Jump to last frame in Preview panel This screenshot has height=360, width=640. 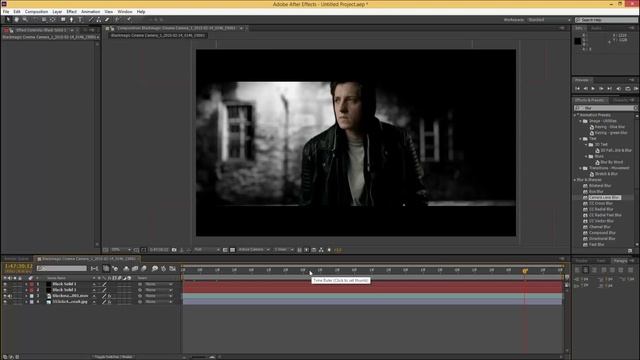point(609,89)
